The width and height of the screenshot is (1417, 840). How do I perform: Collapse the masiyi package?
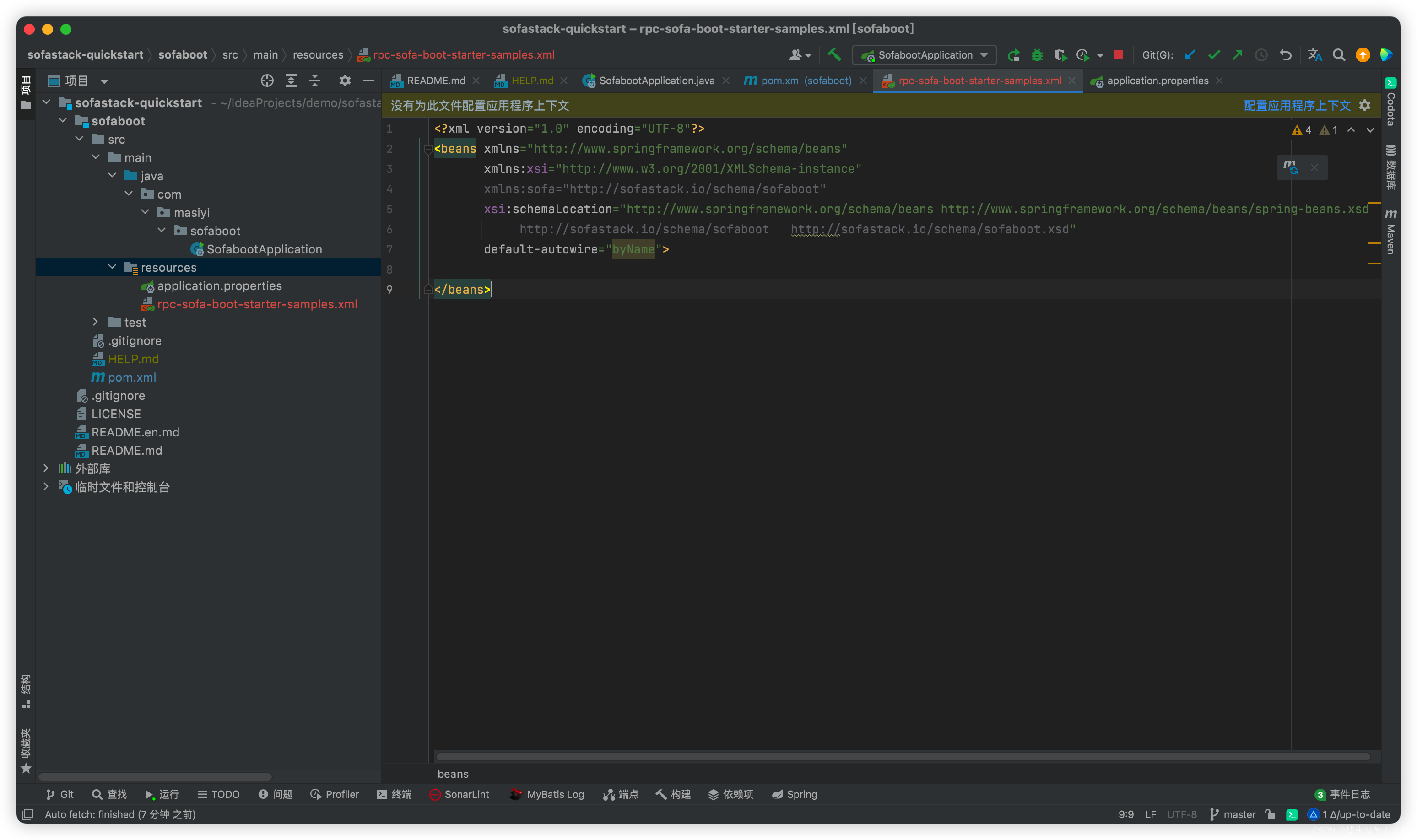(145, 212)
